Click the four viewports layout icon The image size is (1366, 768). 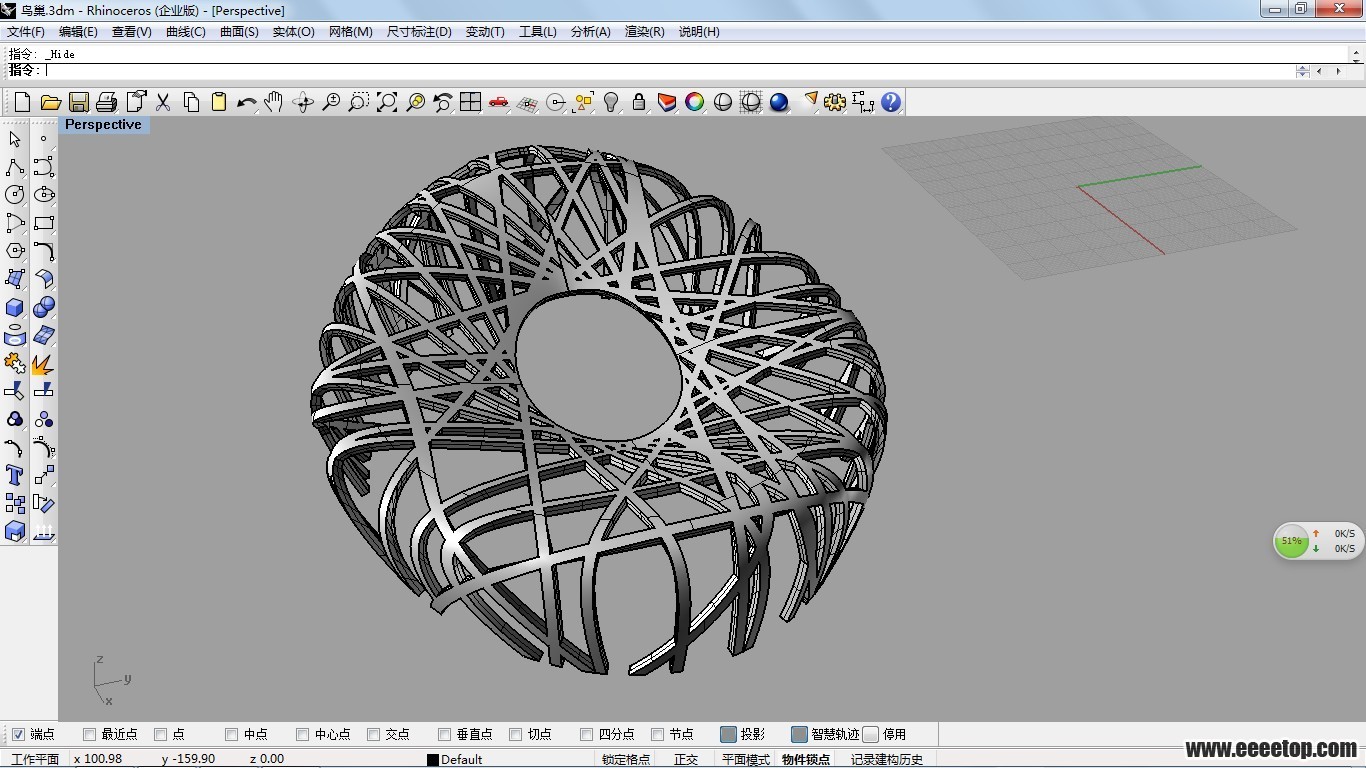pyautogui.click(x=471, y=102)
